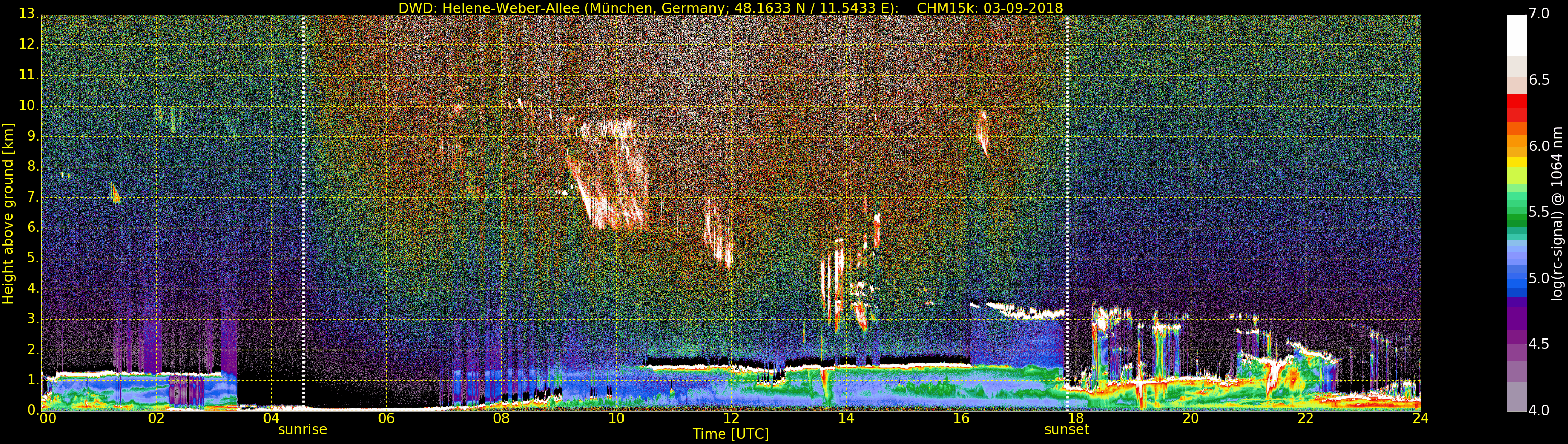Viewport: 1568px width, 444px height.
Task: Click the height-axis tick label "4."
Action: 32,288
